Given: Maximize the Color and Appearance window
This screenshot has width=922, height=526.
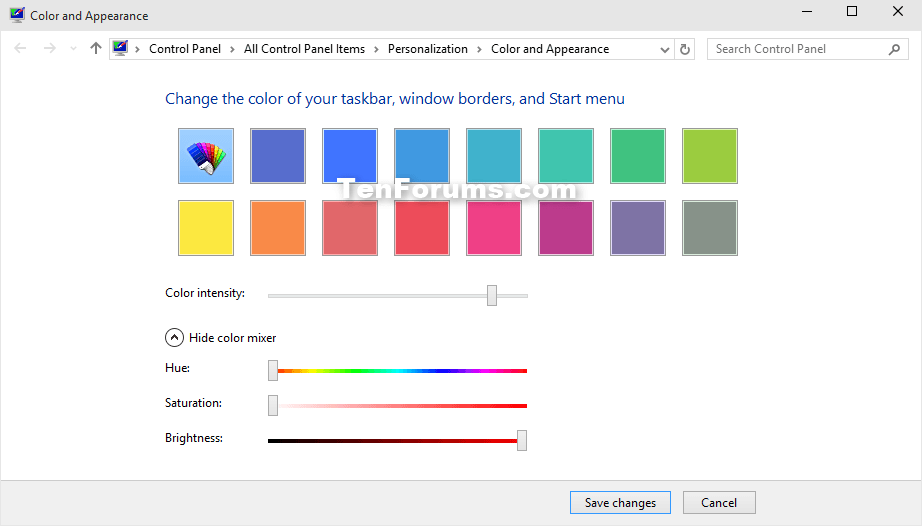Looking at the screenshot, I should [852, 12].
